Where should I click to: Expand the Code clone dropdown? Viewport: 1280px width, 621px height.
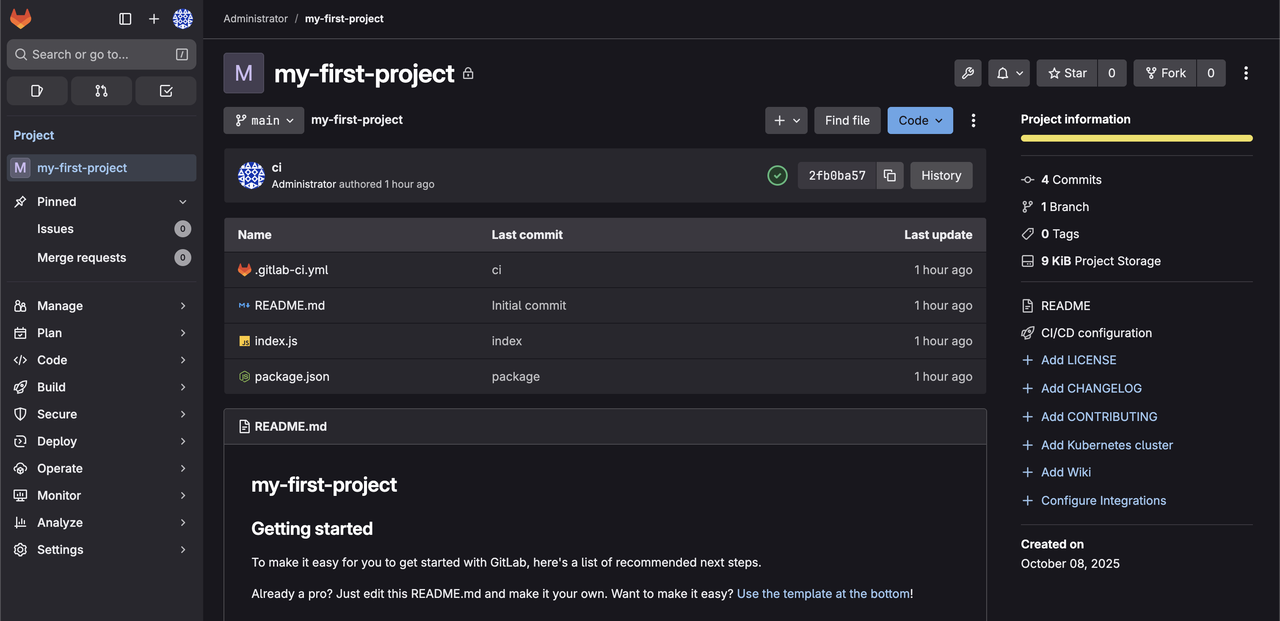point(919,120)
